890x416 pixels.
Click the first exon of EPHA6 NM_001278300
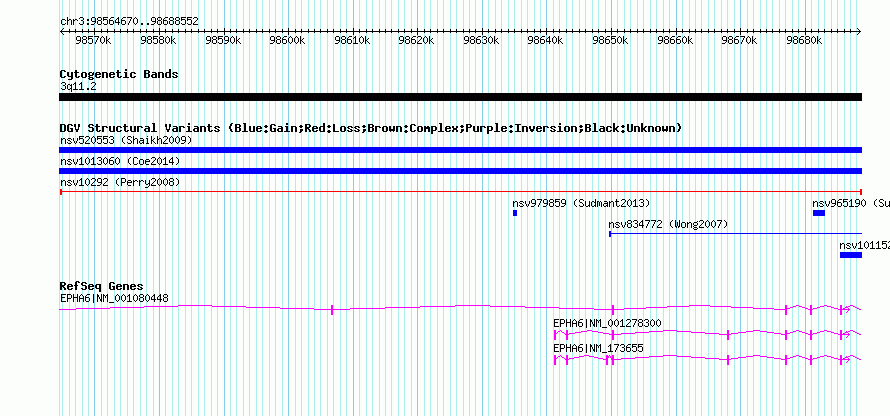[x=555, y=335]
